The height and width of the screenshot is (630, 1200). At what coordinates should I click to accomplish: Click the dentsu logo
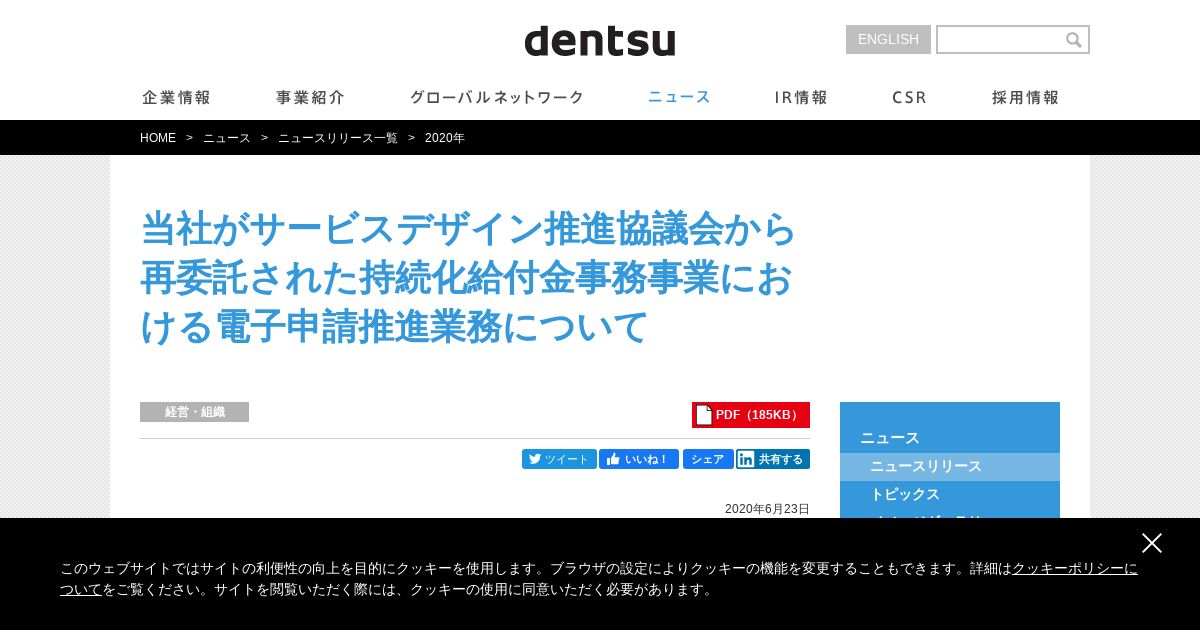point(600,41)
